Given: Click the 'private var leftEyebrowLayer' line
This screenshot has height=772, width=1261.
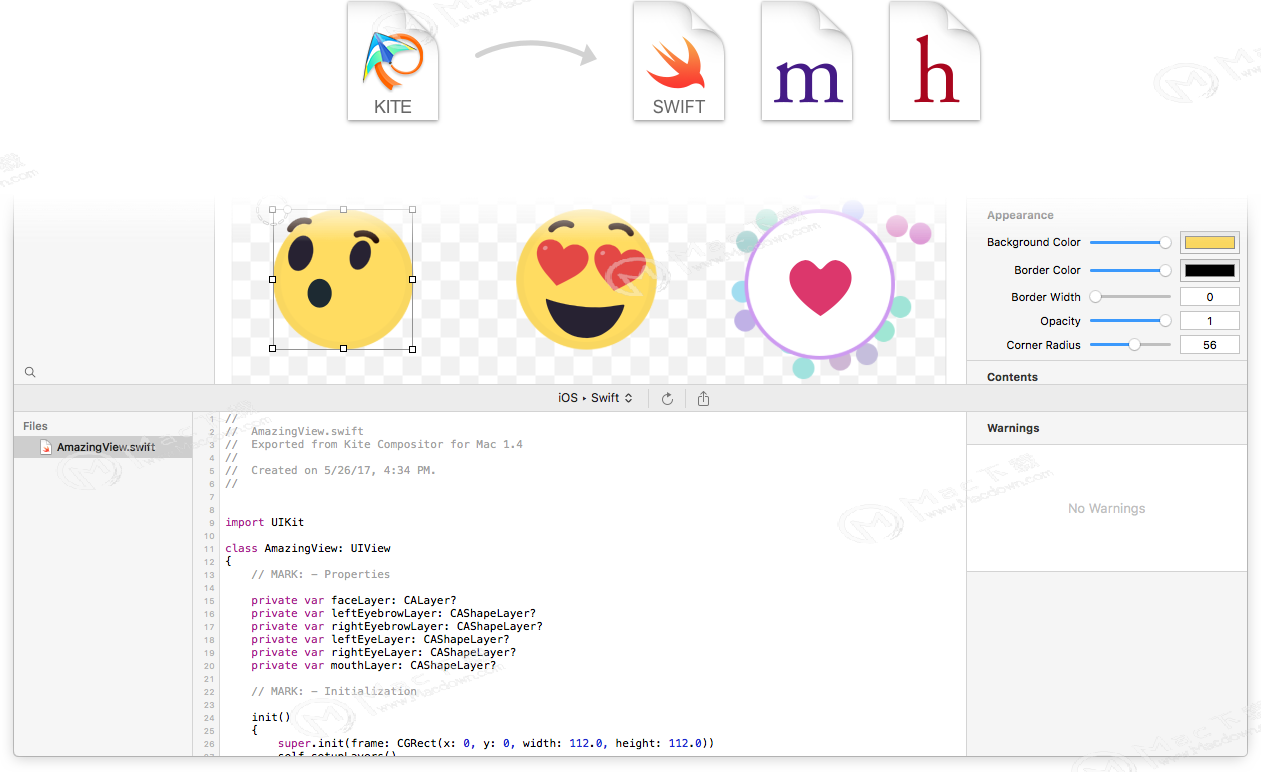Looking at the screenshot, I should pyautogui.click(x=393, y=614).
